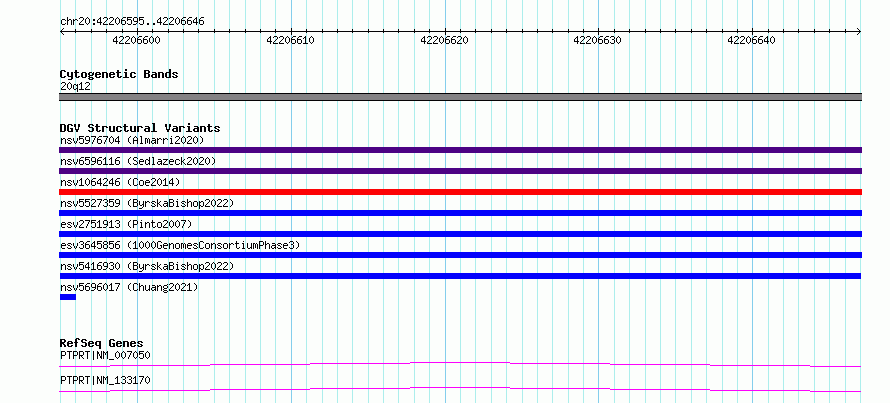Click the 20q12 band label
Screen dimensions: 890x403
[75, 86]
